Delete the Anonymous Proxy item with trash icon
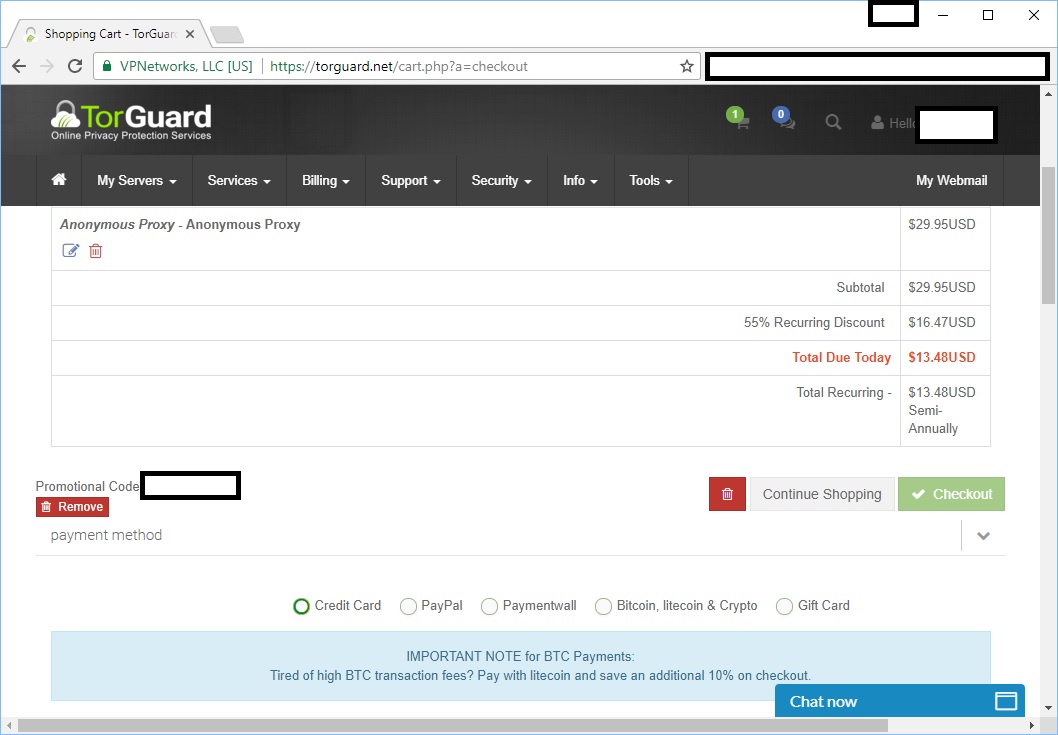Screen dimensions: 1058x735 (96, 251)
